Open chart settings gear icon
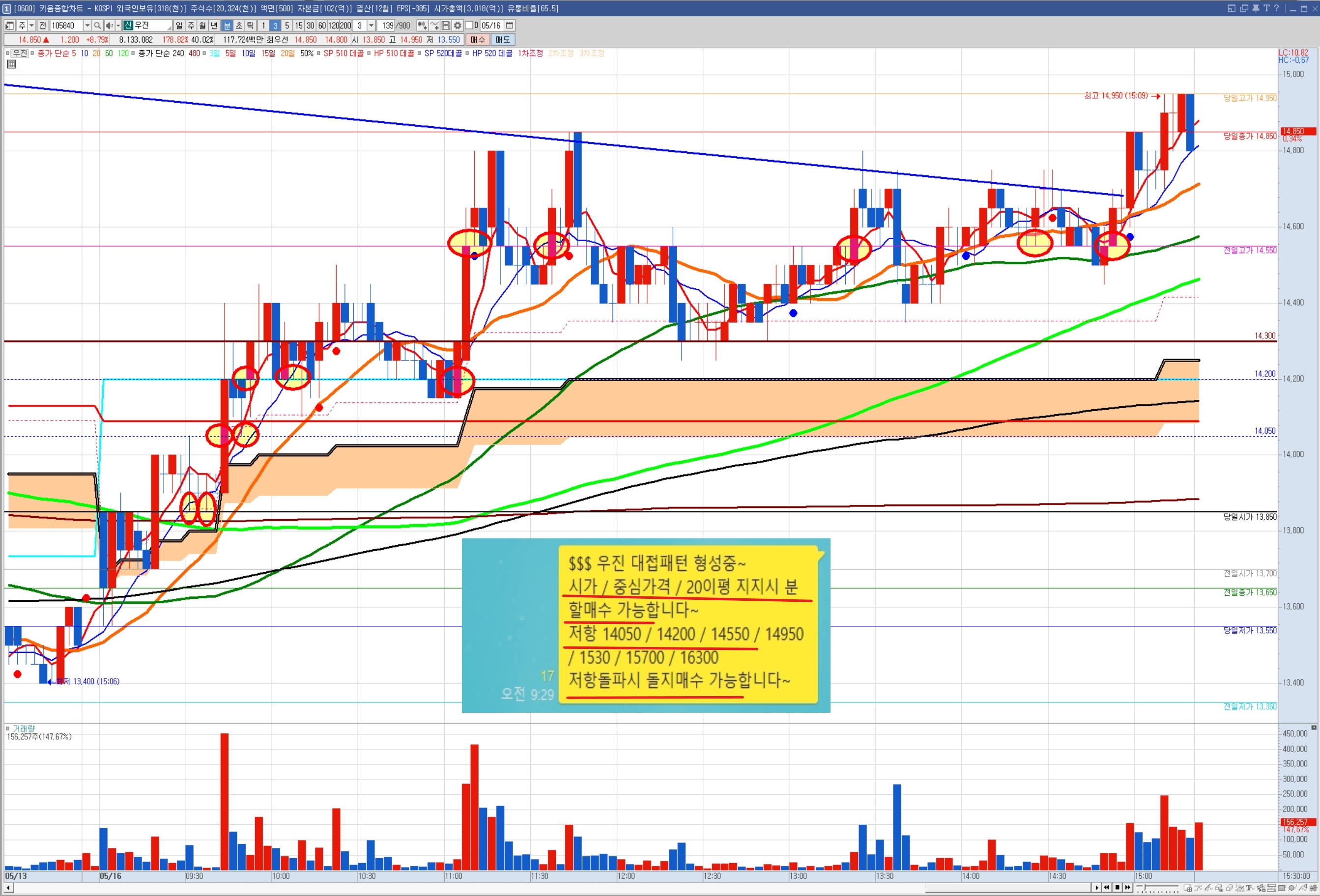The image size is (1320, 896). [458, 26]
